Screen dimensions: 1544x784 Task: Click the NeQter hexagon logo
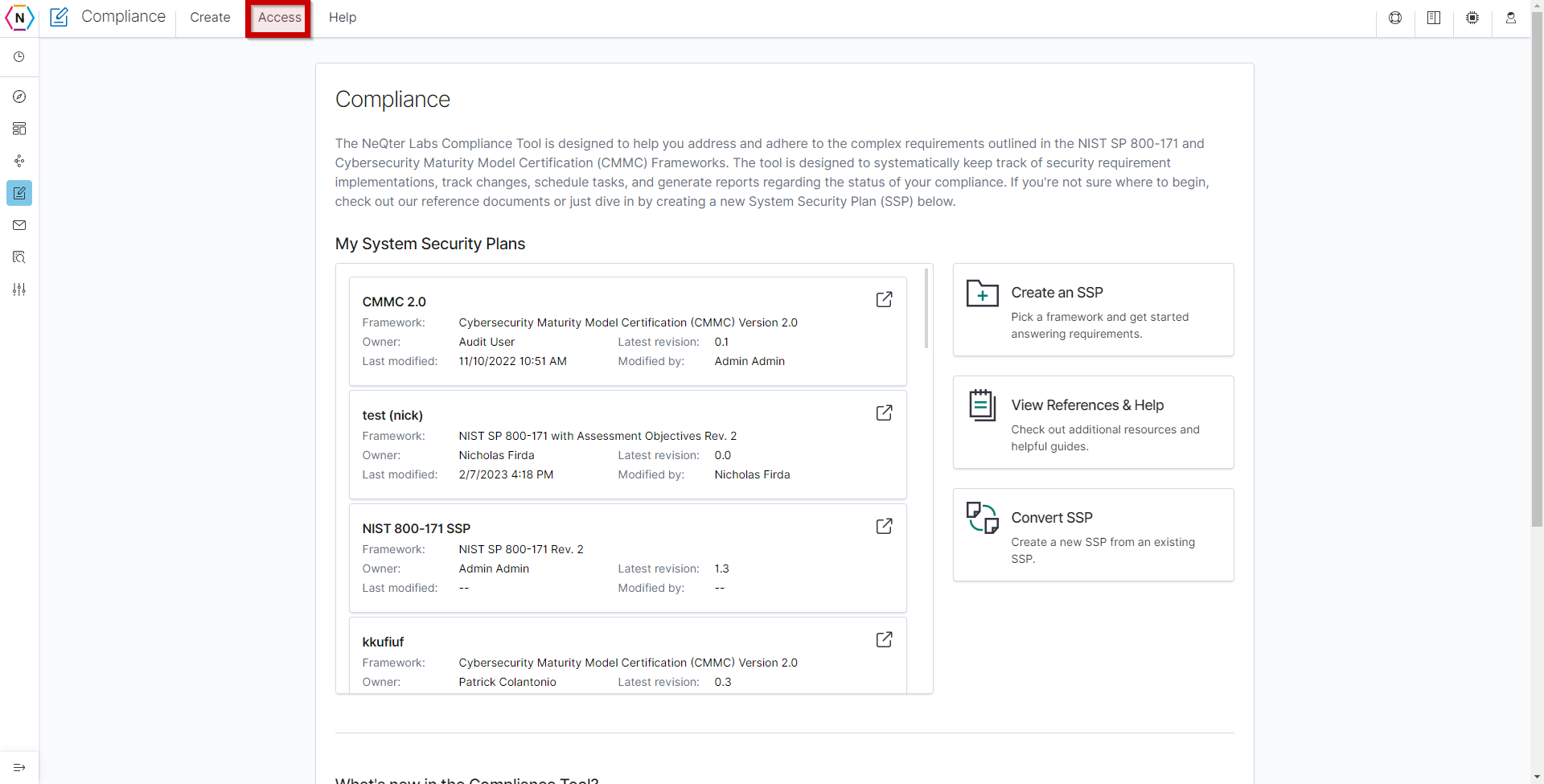tap(19, 18)
